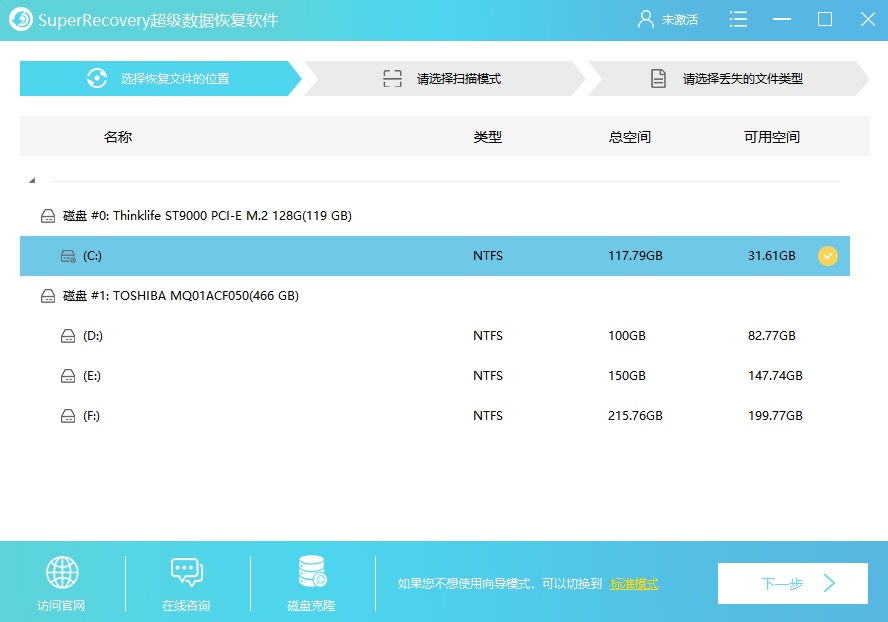This screenshot has width=888, height=622.
Task: Click the 未激活 activation status label
Action: coord(680,20)
